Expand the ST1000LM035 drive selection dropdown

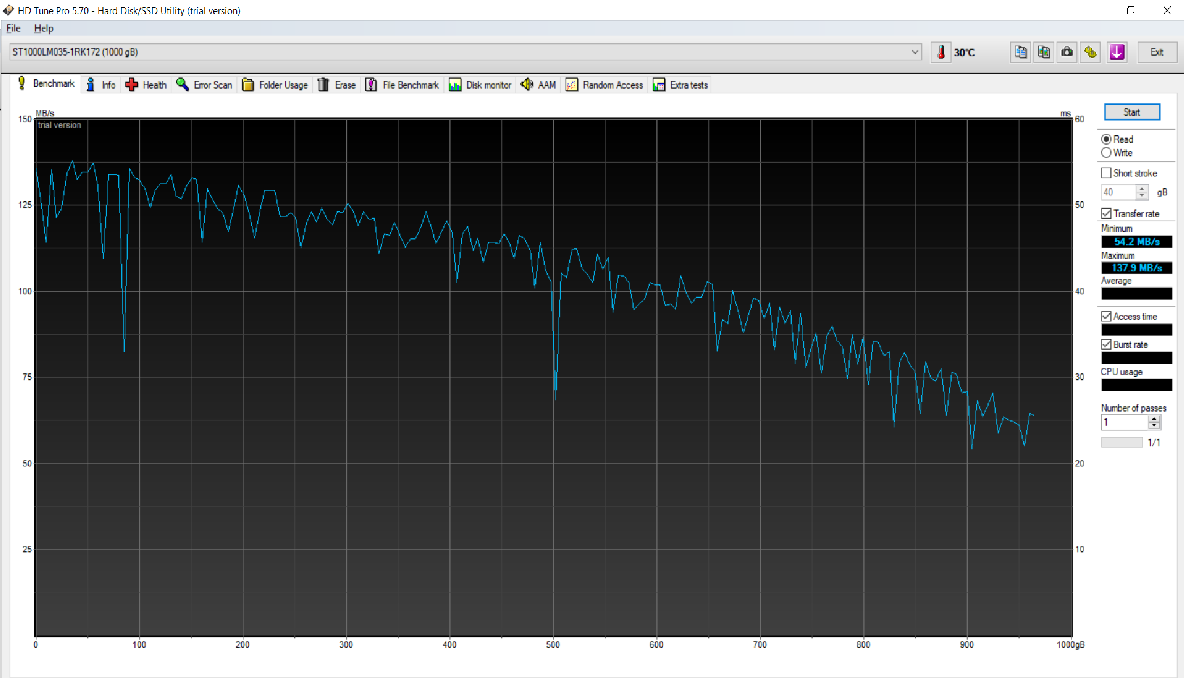click(x=915, y=51)
